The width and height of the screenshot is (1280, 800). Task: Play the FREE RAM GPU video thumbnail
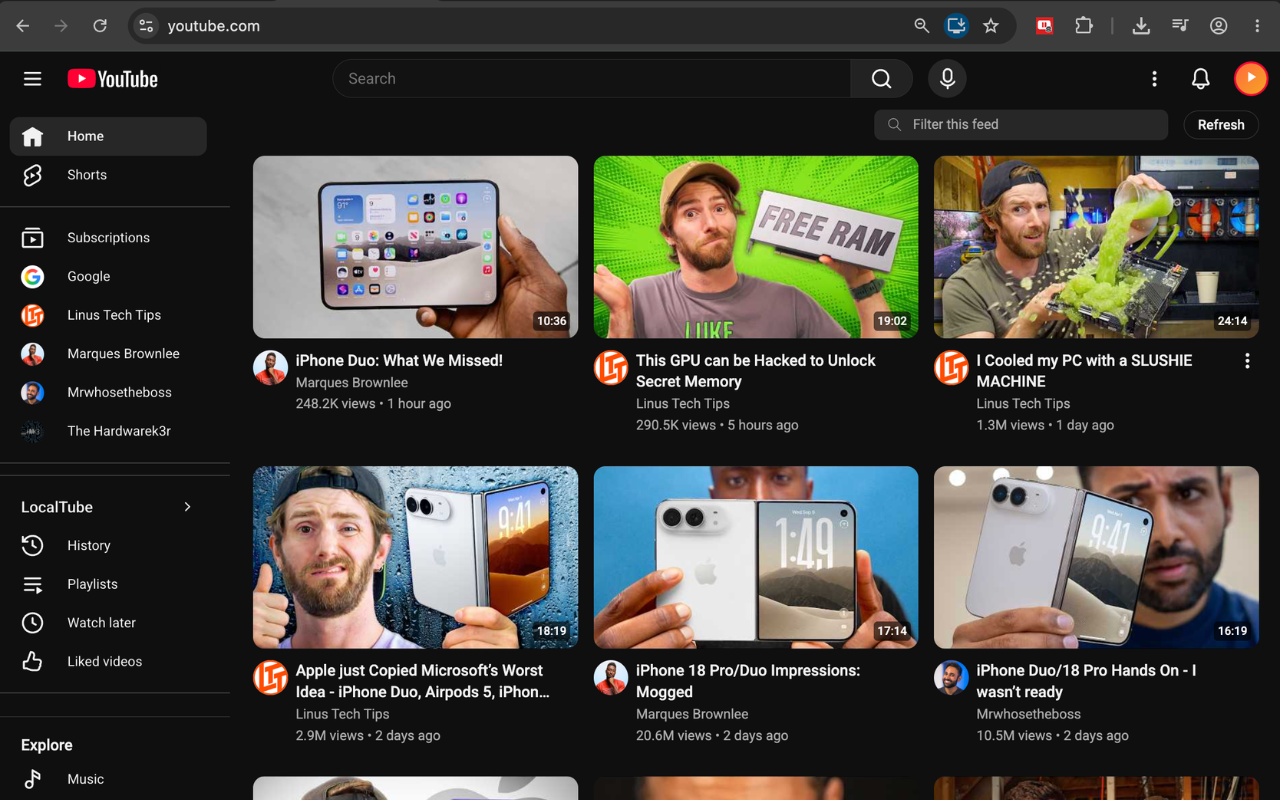pos(756,247)
